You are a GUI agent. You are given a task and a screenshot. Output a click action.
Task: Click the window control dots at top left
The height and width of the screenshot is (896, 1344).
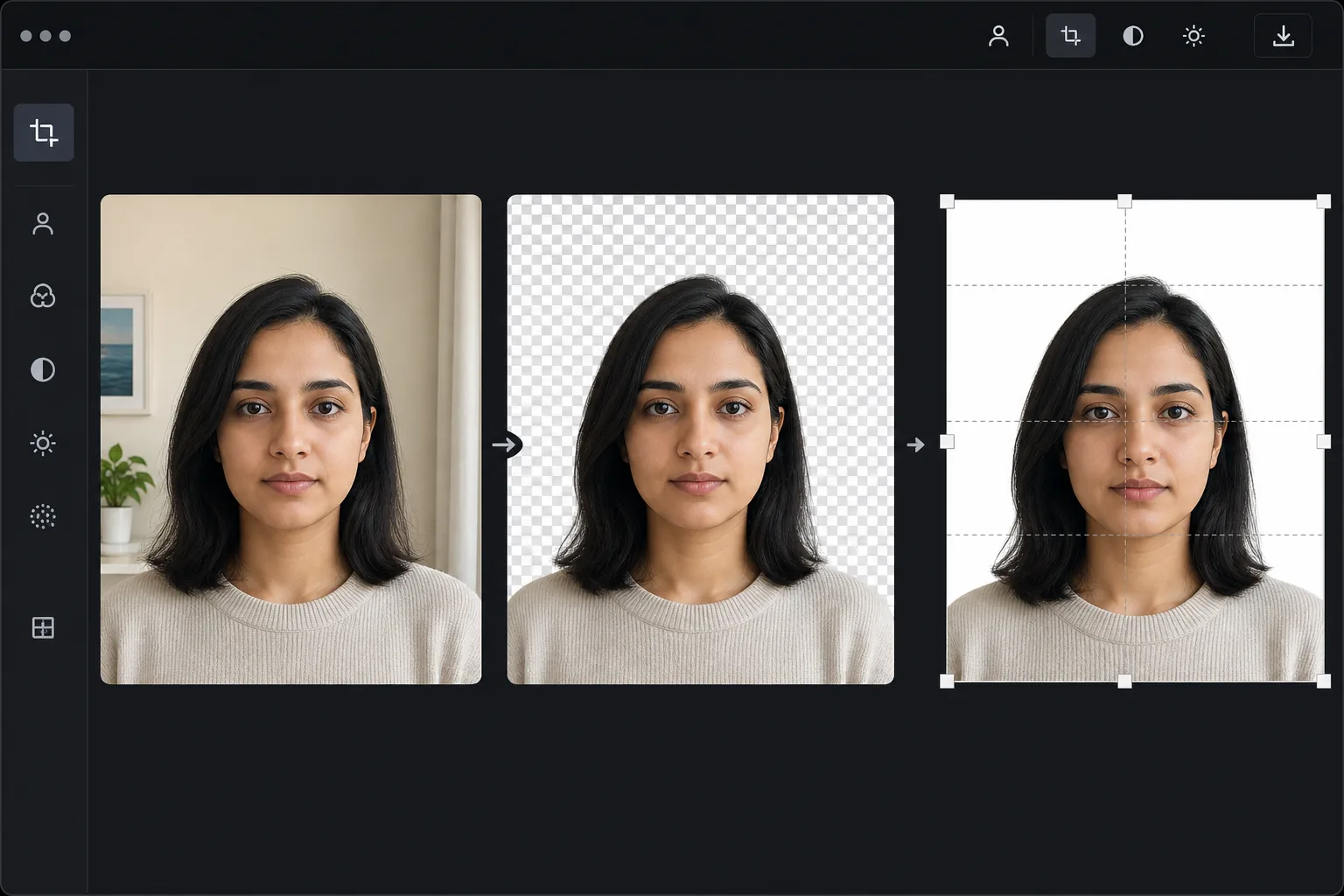click(45, 36)
